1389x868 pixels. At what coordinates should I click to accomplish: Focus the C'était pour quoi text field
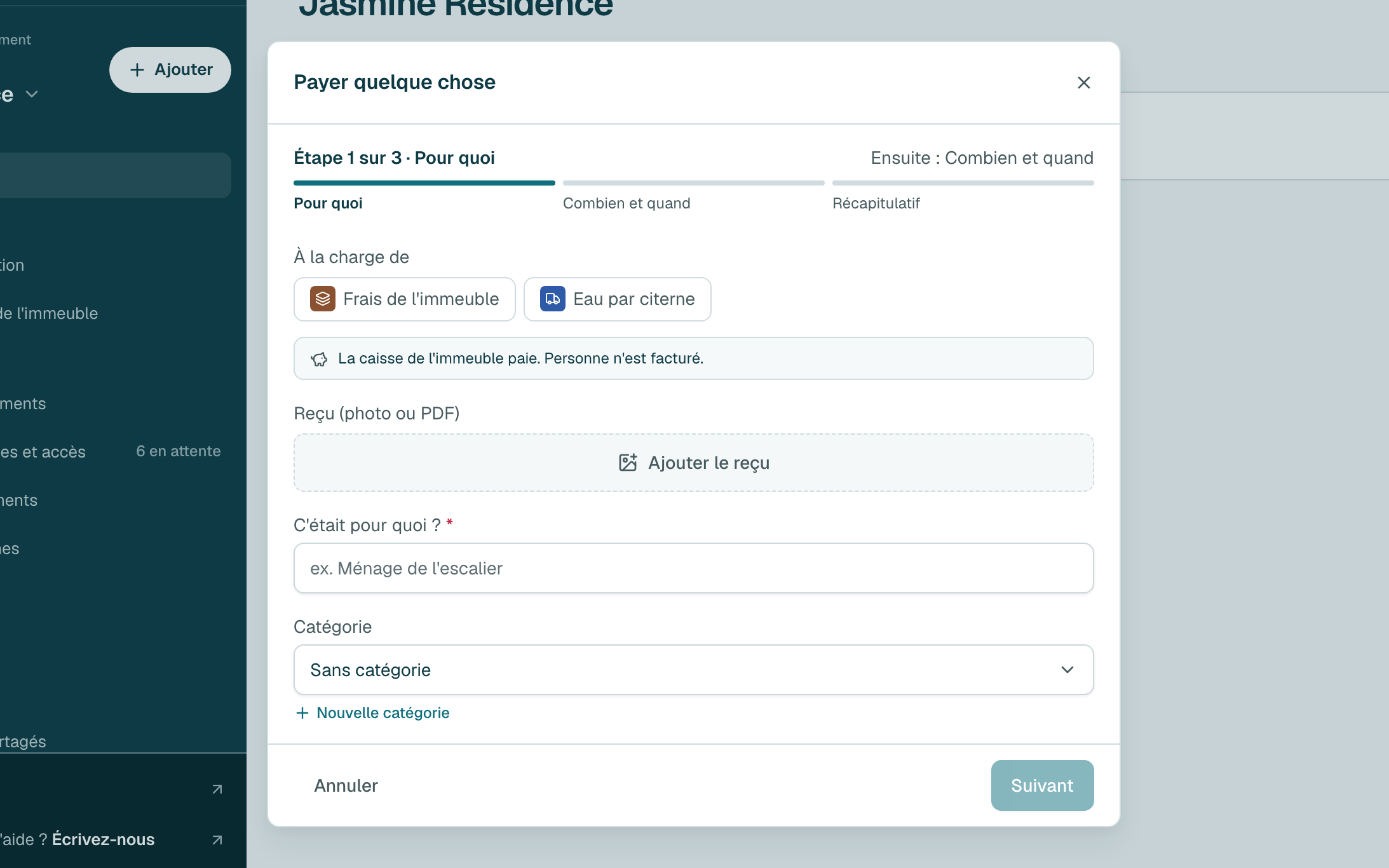tap(694, 568)
